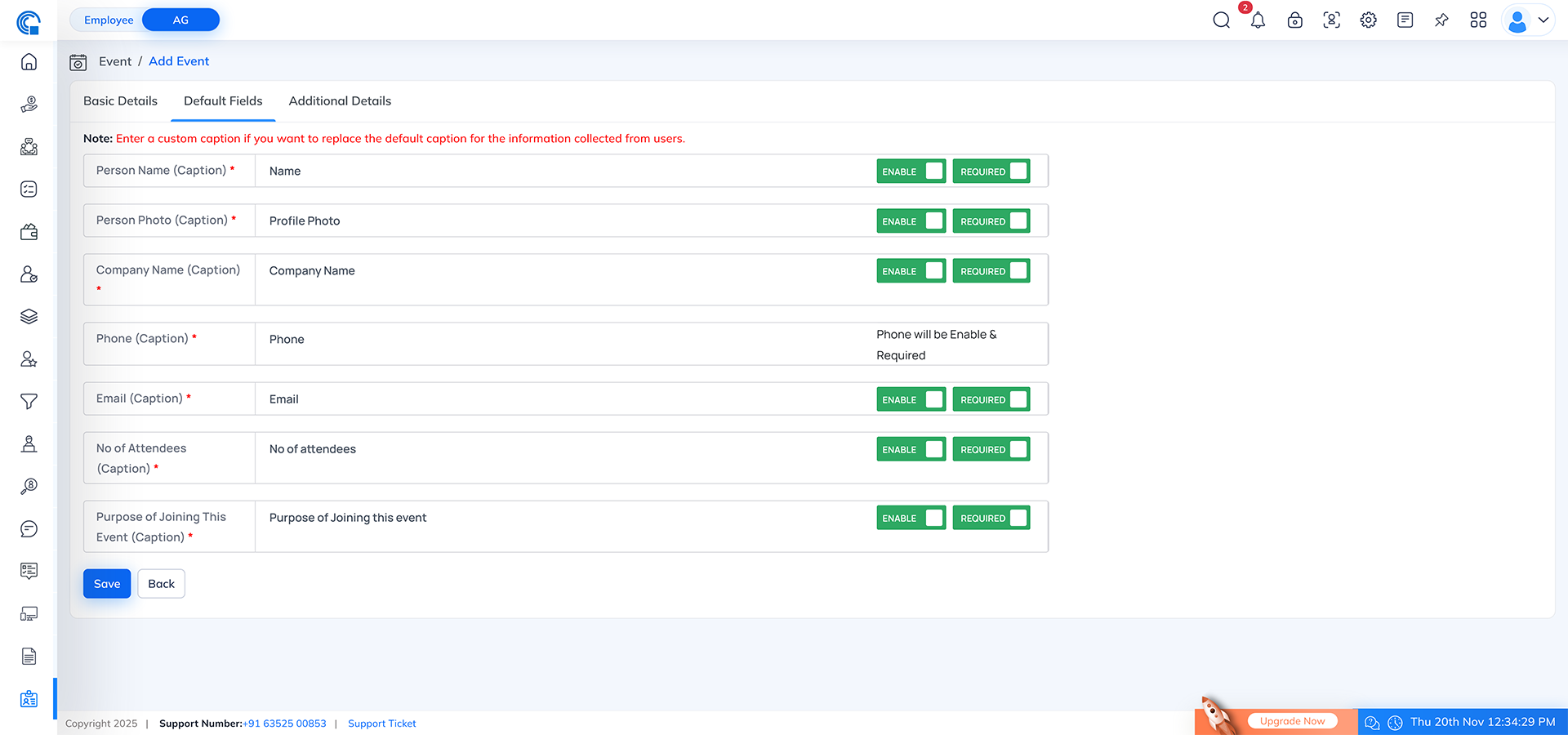Click the lock icon in the top bar
This screenshot has height=735, width=1568.
(1294, 20)
